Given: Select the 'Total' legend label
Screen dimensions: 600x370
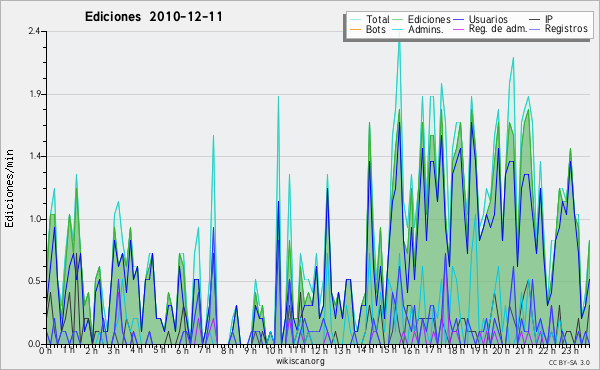Looking at the screenshot, I should click(x=378, y=19).
